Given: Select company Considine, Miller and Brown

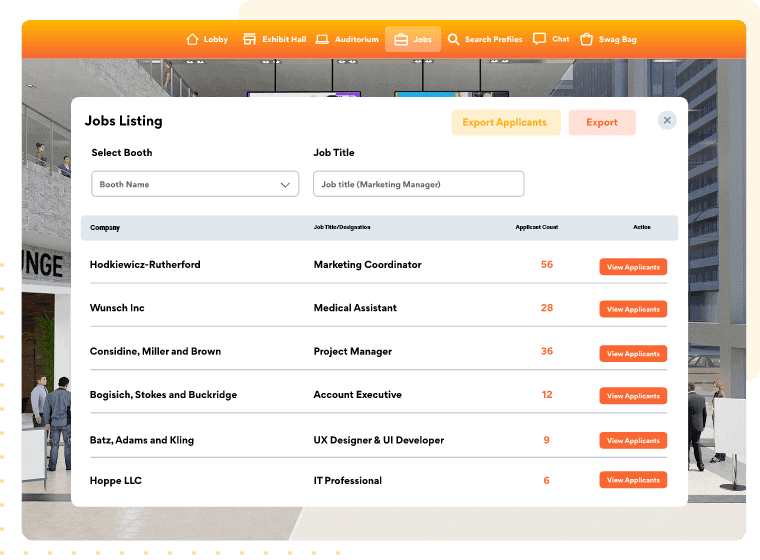Looking at the screenshot, I should click(155, 352).
